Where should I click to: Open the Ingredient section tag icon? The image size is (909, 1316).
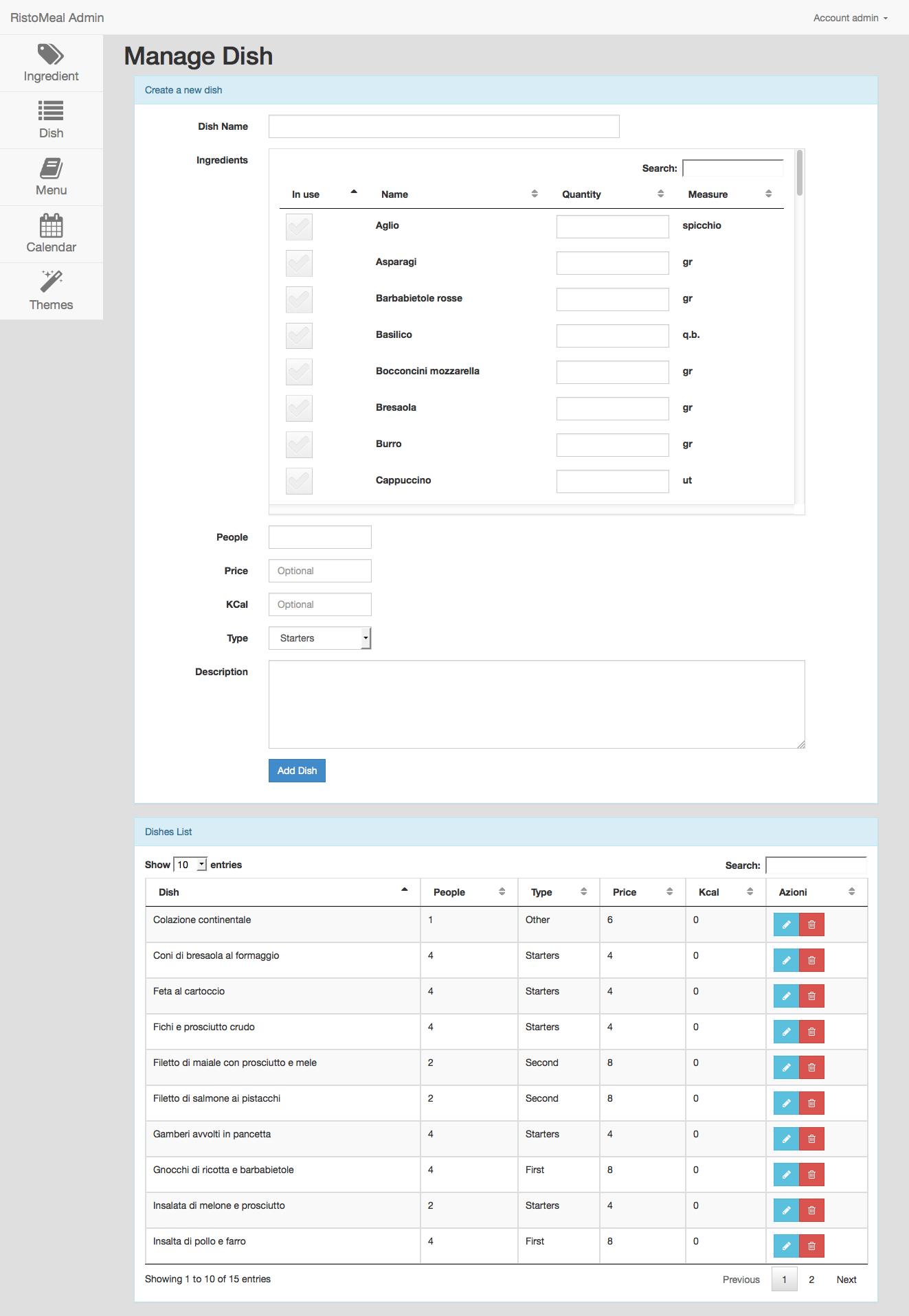pyautogui.click(x=51, y=54)
